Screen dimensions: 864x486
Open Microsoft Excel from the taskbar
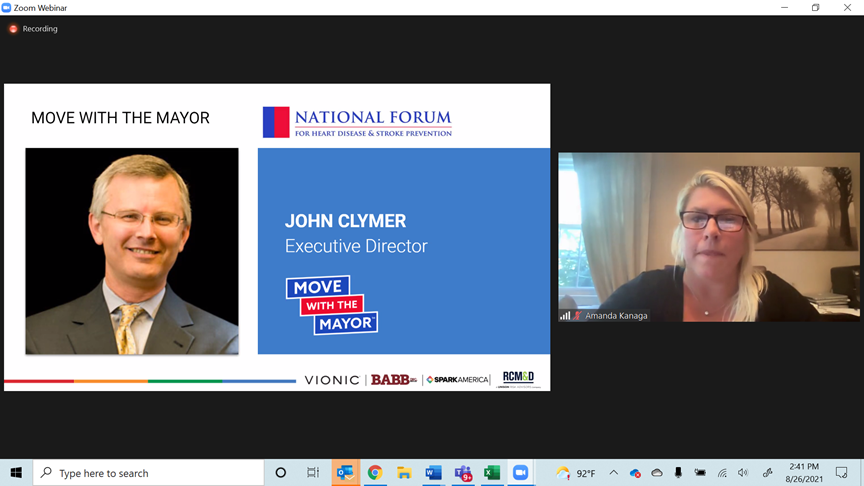[x=492, y=473]
